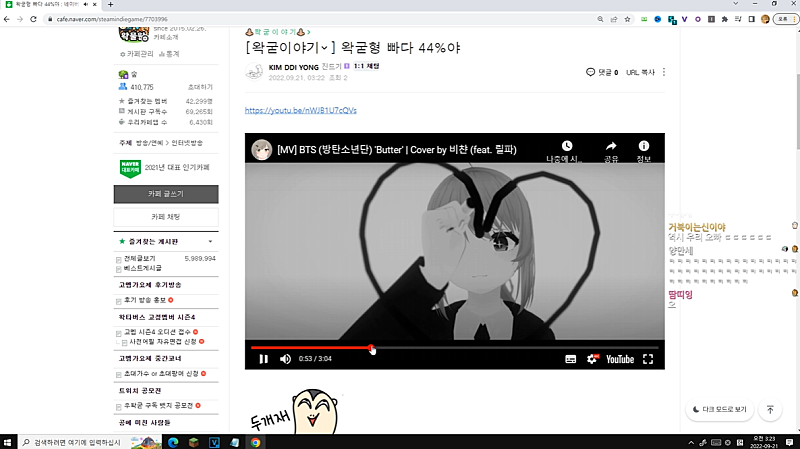The image size is (800, 449).
Task: Open 고멤 시즌4 오디션 접수 board
Action: coord(157,332)
